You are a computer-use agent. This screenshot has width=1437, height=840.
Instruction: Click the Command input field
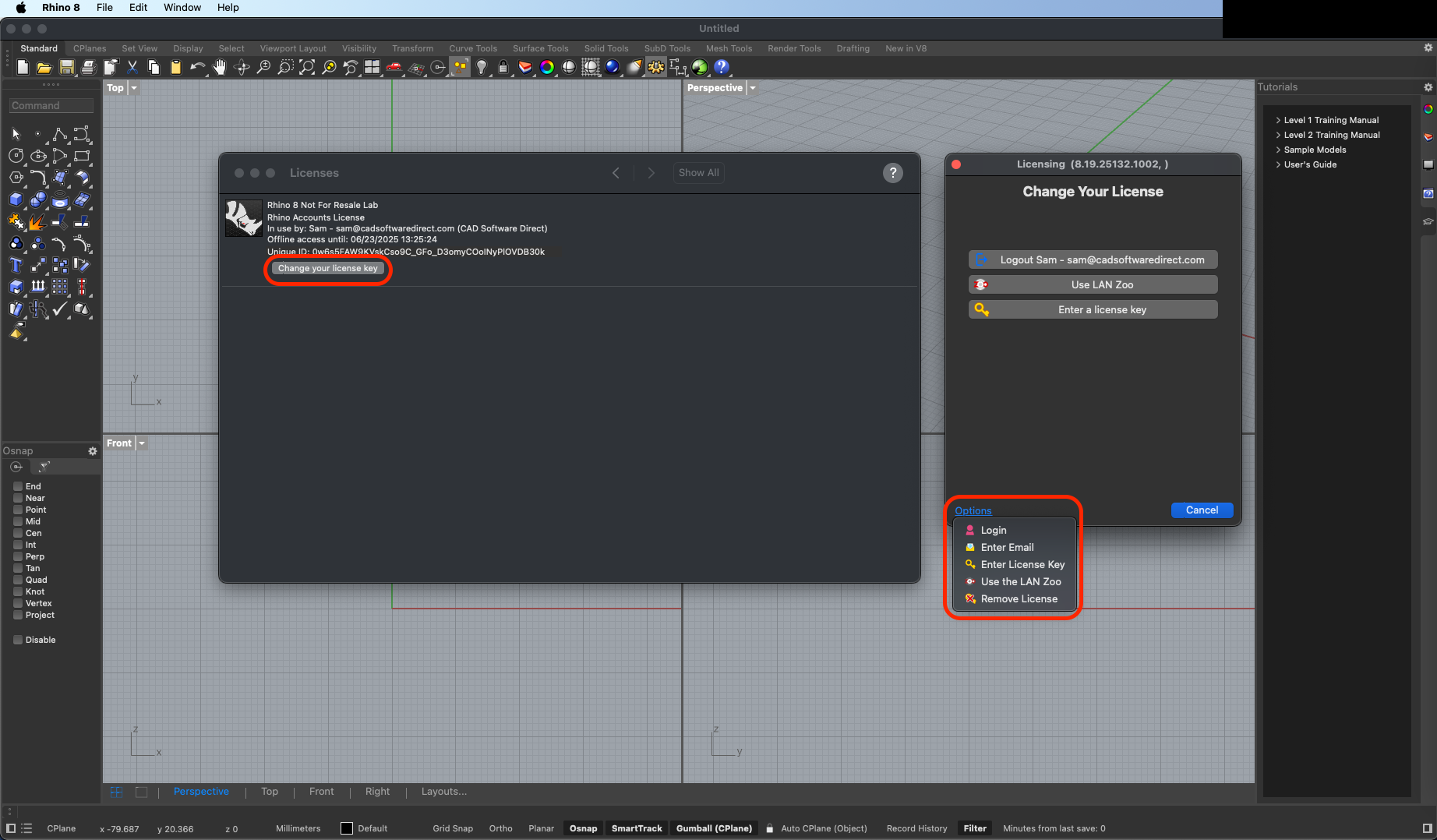51,105
